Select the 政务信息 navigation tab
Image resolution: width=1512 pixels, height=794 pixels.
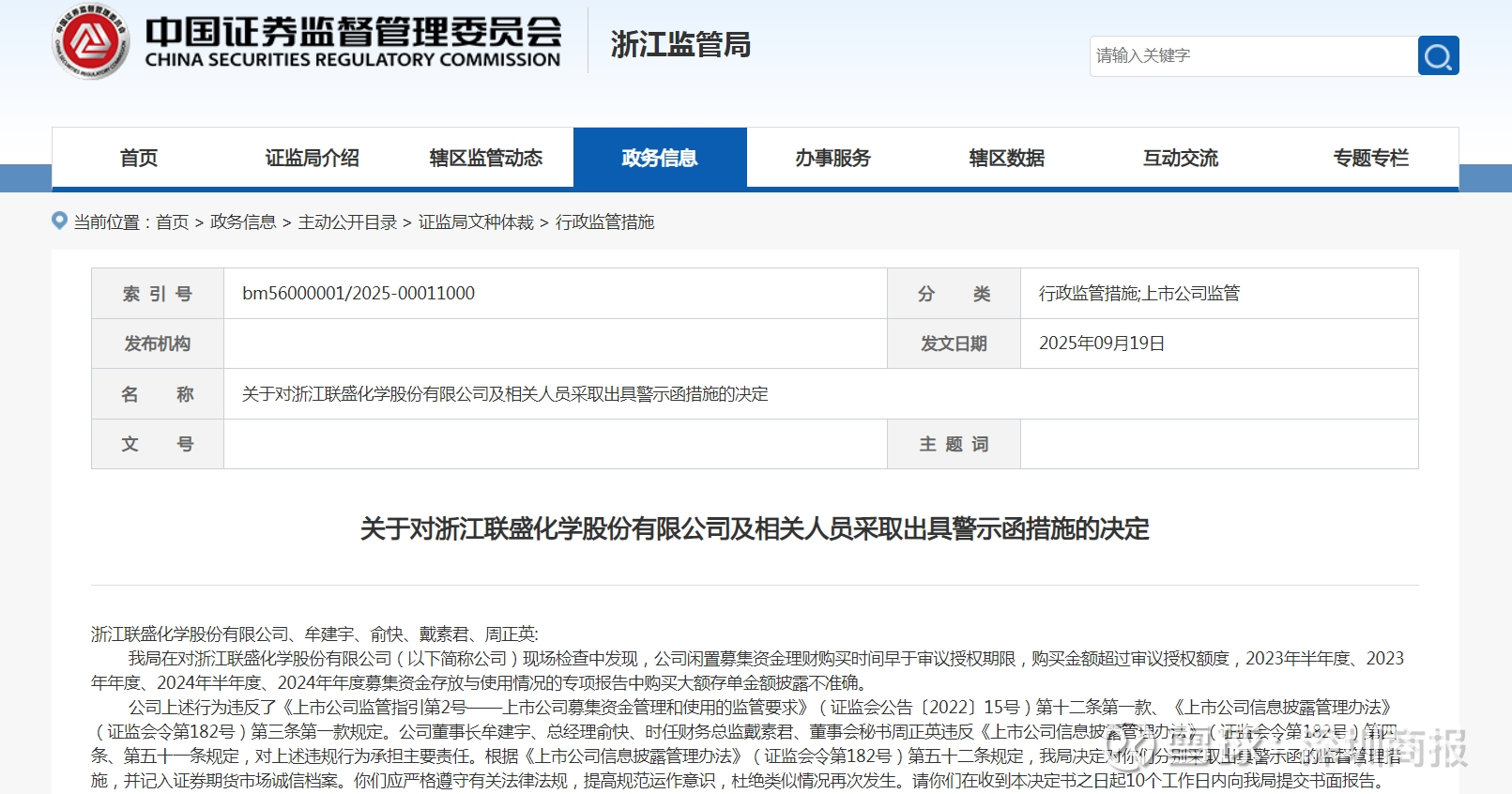(x=660, y=158)
